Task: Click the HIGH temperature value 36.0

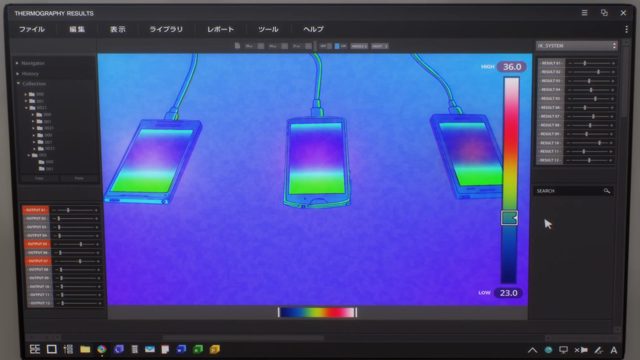Action: (x=511, y=67)
